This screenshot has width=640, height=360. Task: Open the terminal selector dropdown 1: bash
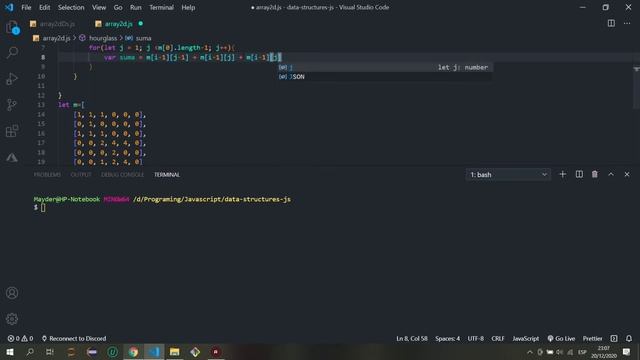click(508, 174)
